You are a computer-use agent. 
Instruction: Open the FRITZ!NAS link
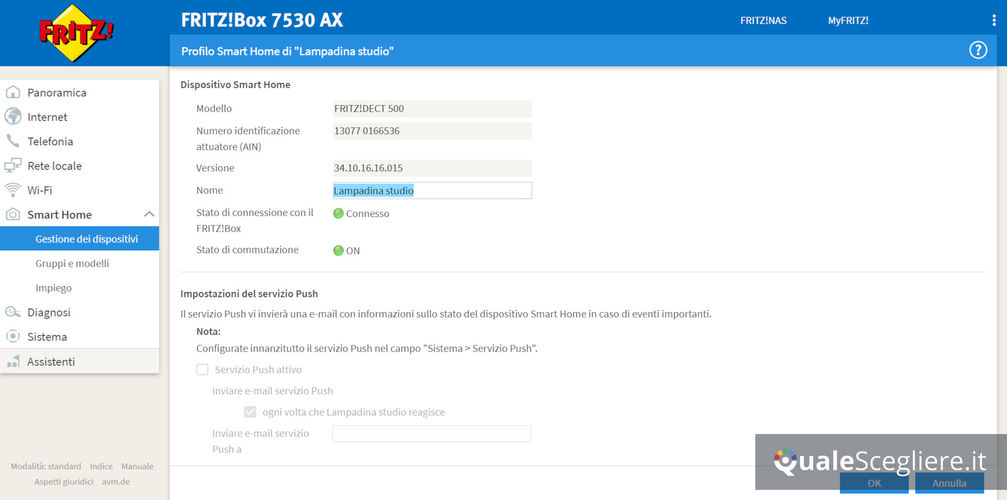pyautogui.click(x=763, y=20)
